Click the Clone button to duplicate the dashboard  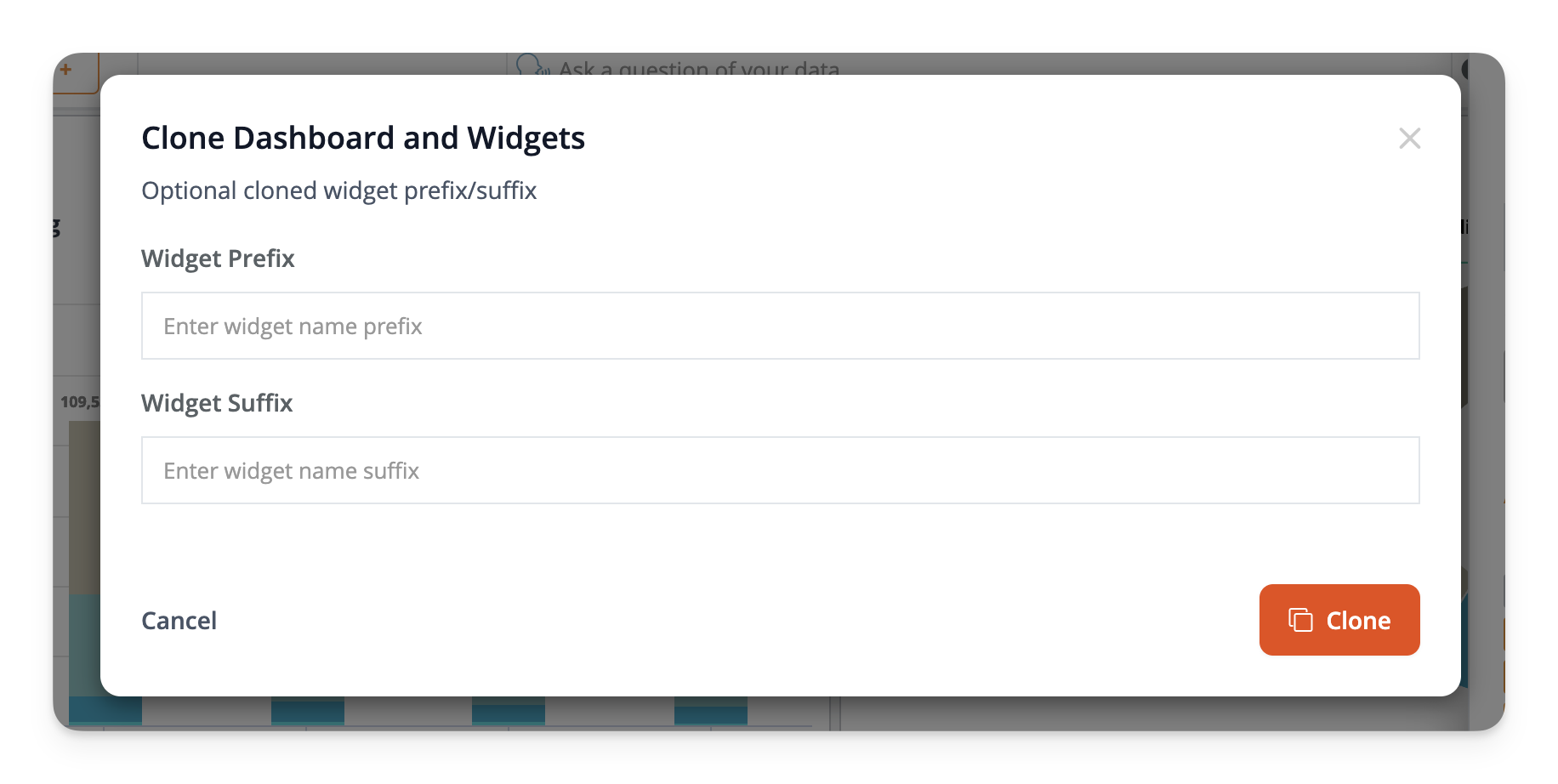pyautogui.click(x=1339, y=620)
